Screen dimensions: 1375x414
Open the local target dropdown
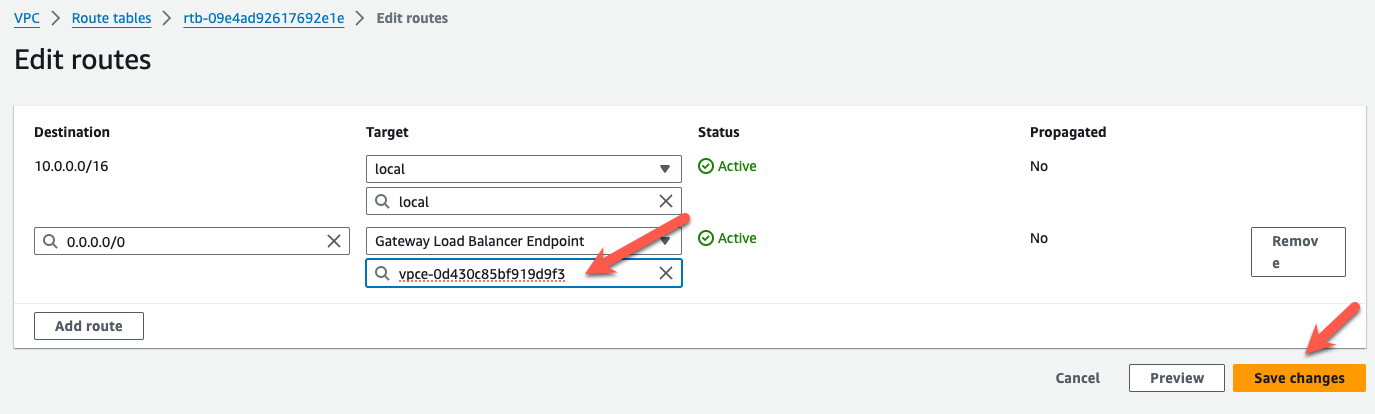(524, 169)
